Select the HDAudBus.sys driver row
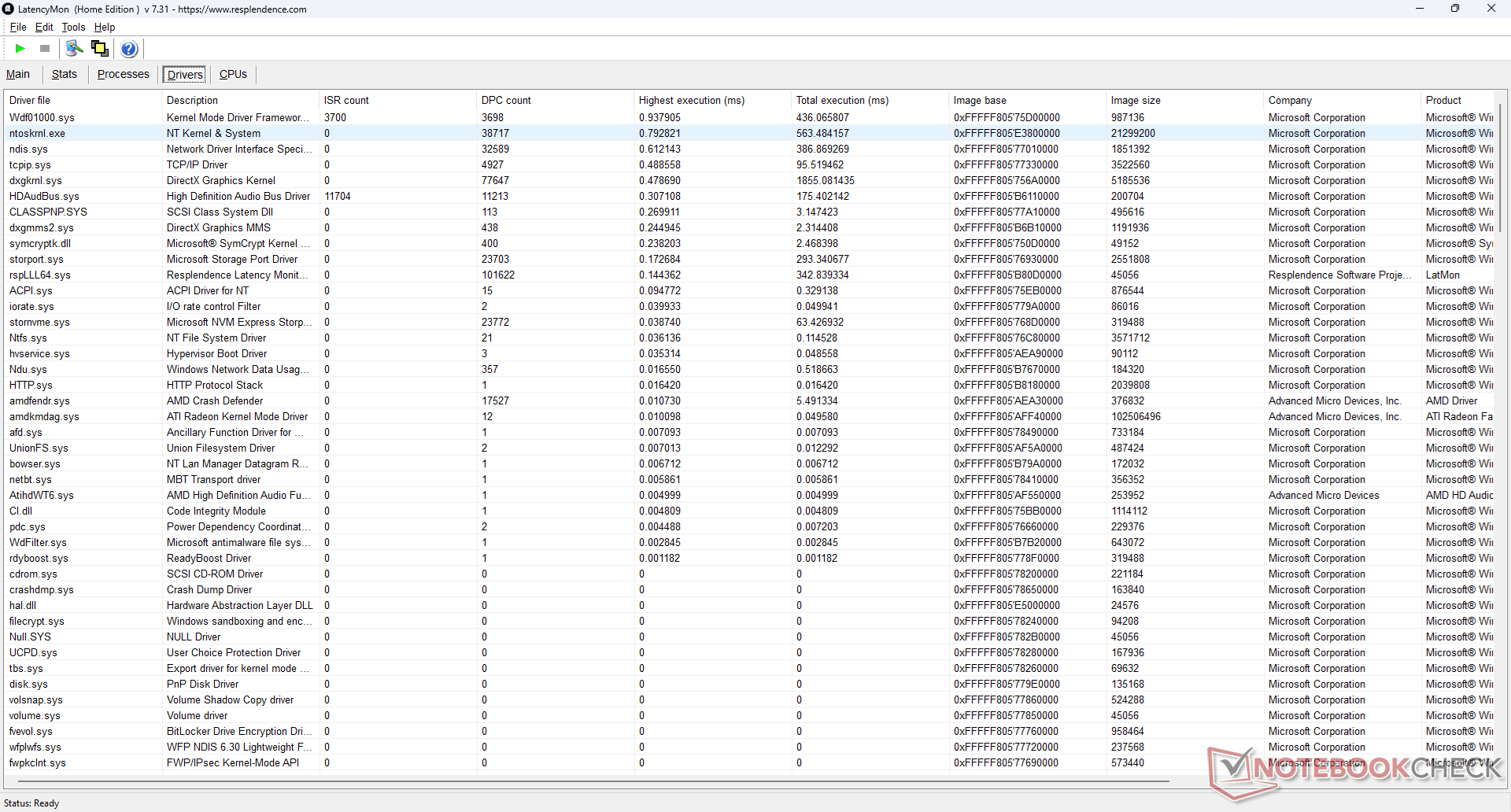The width and height of the screenshot is (1511, 812). 44,196
